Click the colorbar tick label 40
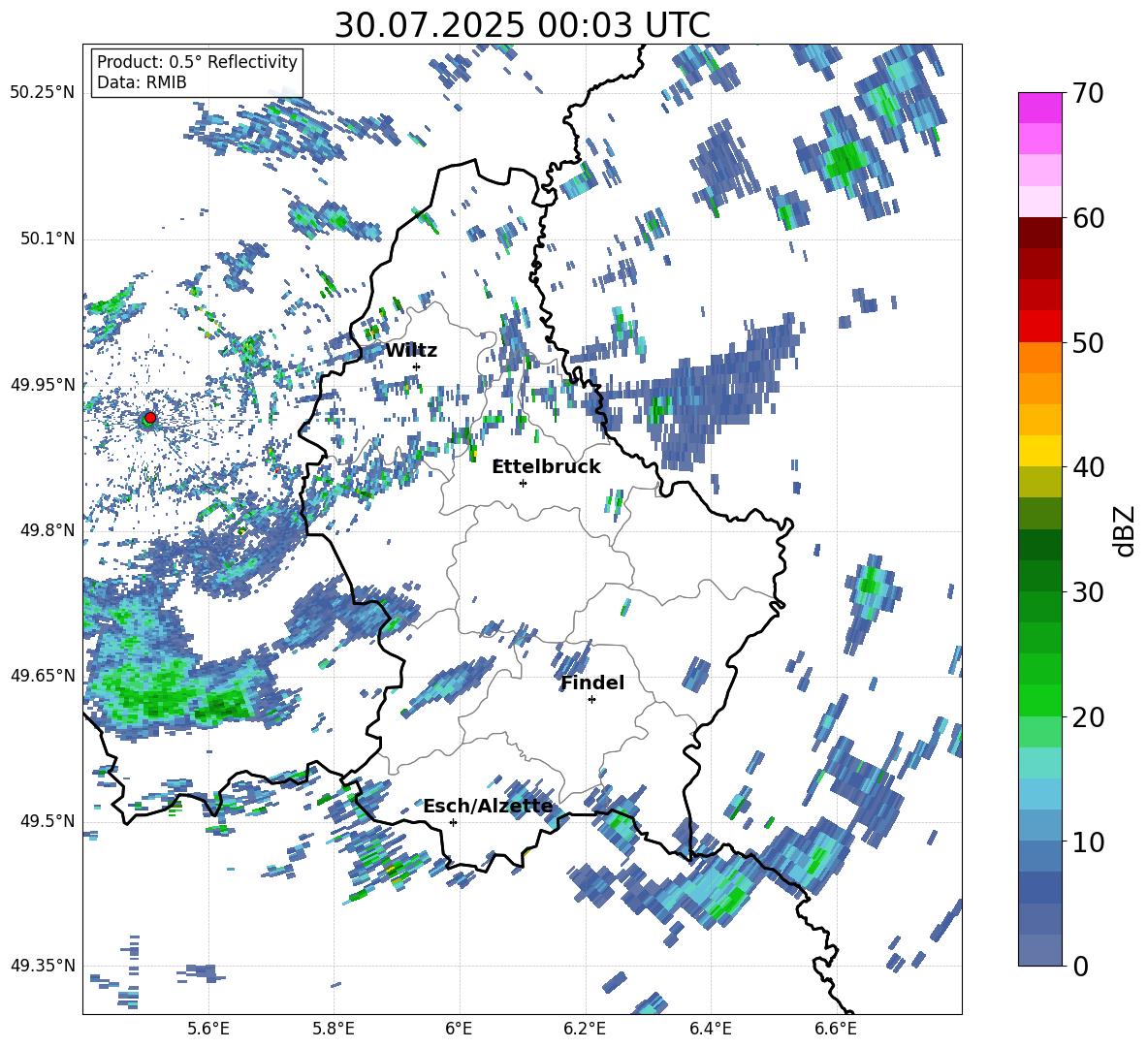 pos(1088,467)
